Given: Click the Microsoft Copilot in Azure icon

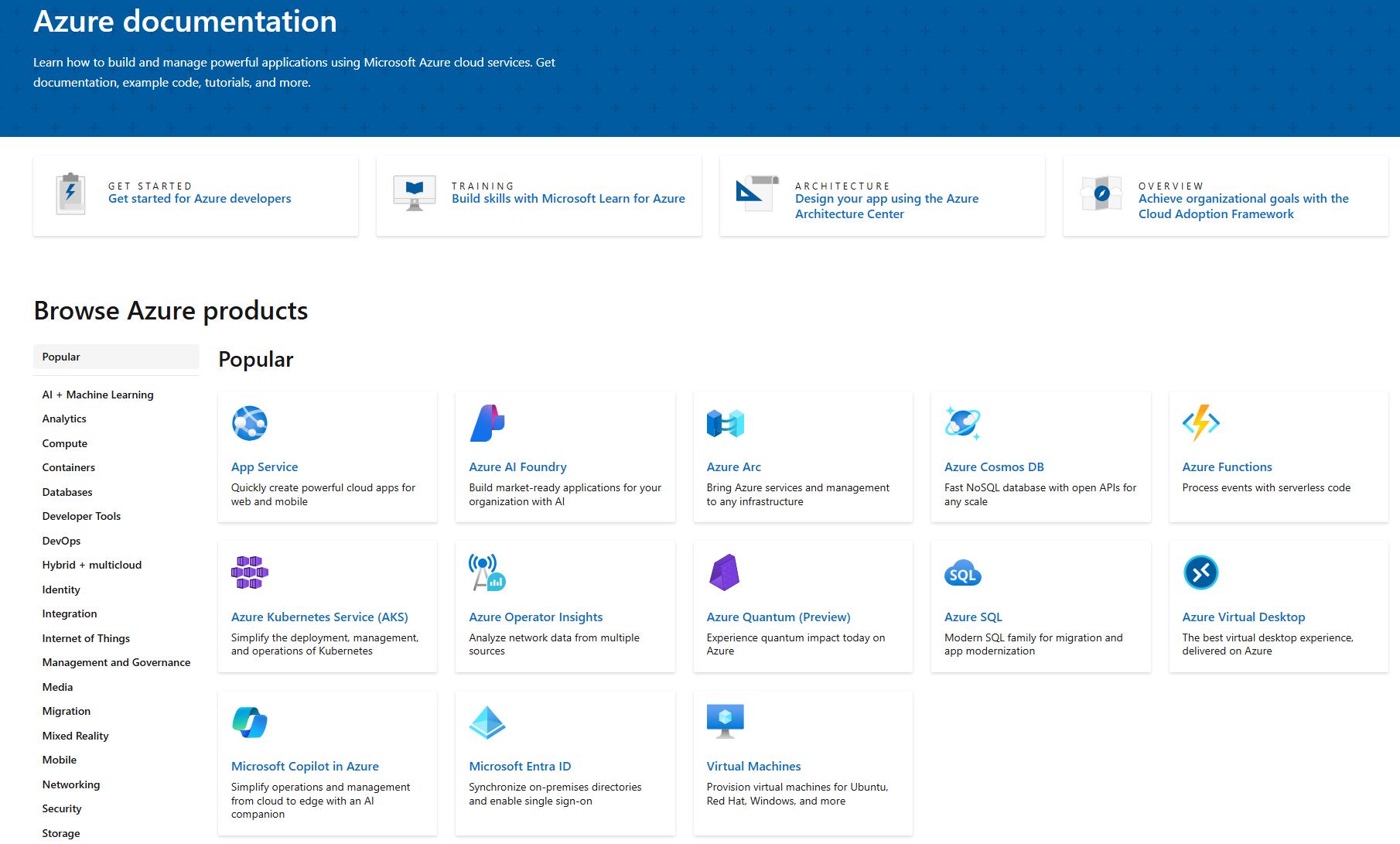Looking at the screenshot, I should click(x=250, y=723).
